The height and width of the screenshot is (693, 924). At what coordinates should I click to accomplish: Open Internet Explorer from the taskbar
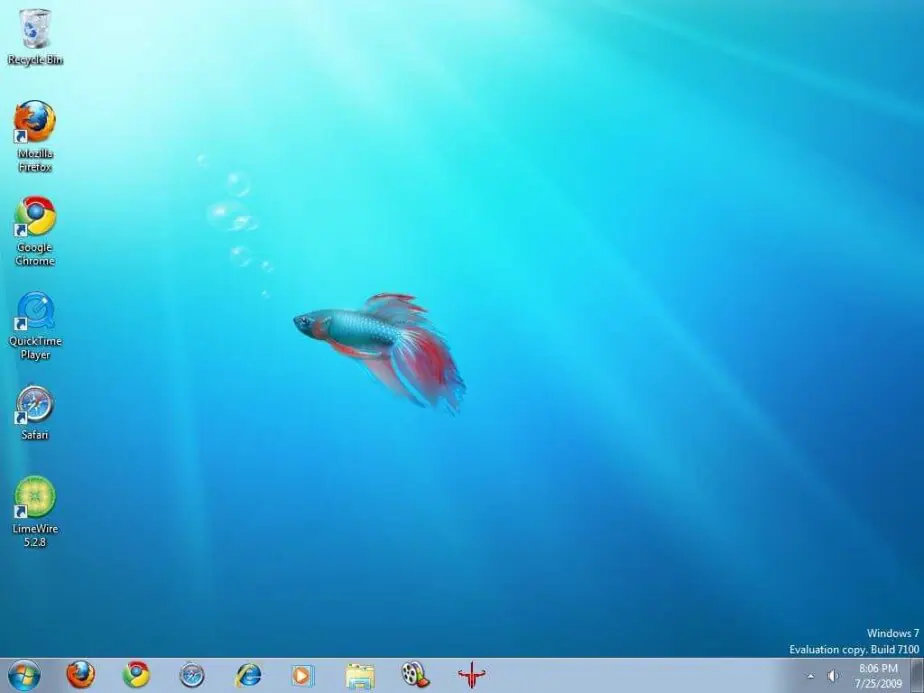tap(248, 675)
